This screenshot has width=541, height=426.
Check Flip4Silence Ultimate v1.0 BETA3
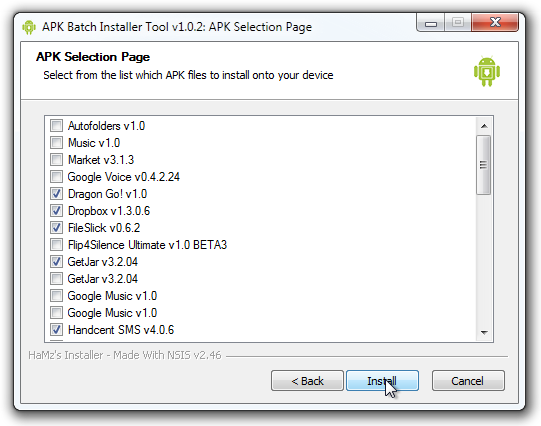[56, 245]
